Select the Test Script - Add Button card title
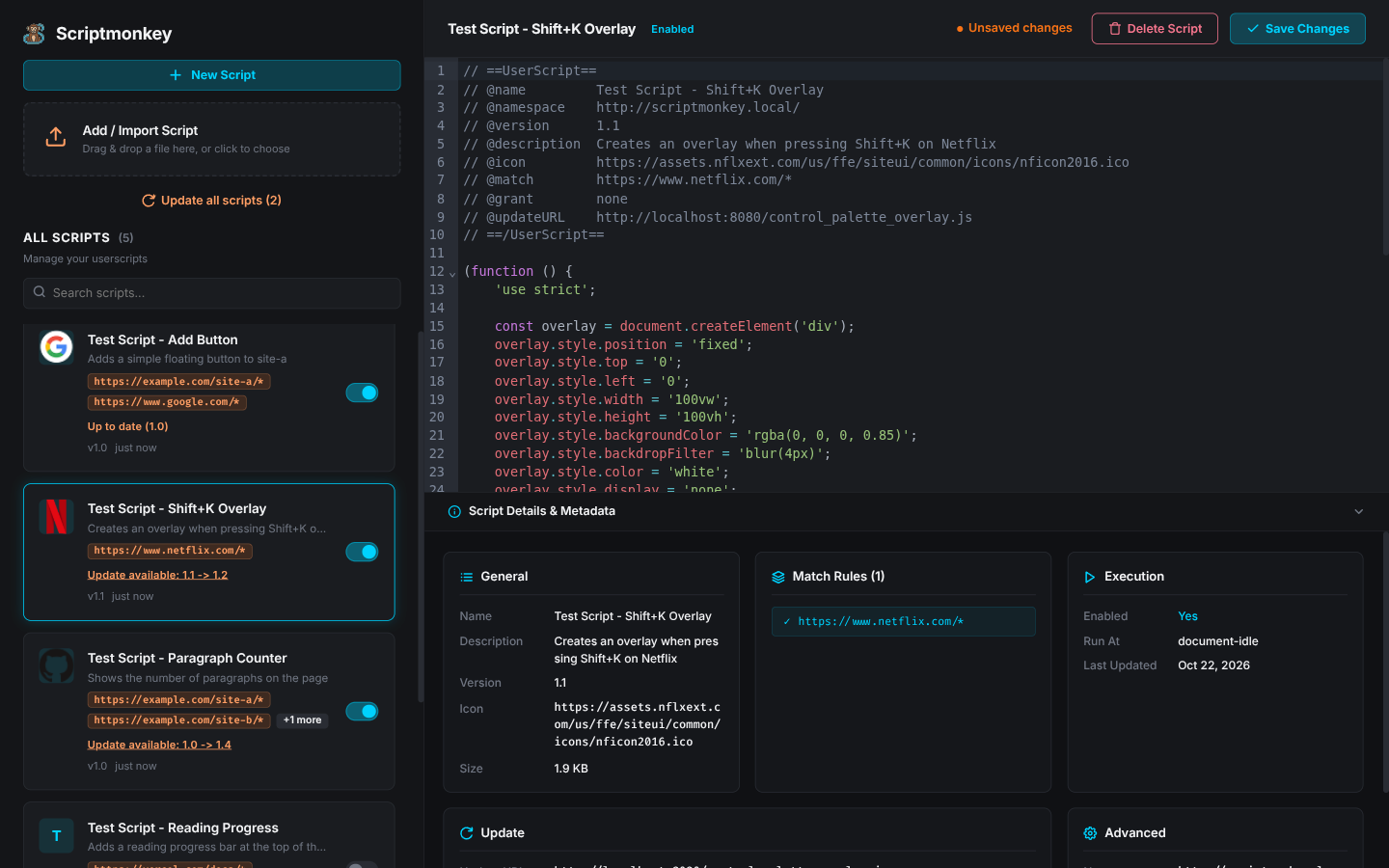 click(x=162, y=339)
